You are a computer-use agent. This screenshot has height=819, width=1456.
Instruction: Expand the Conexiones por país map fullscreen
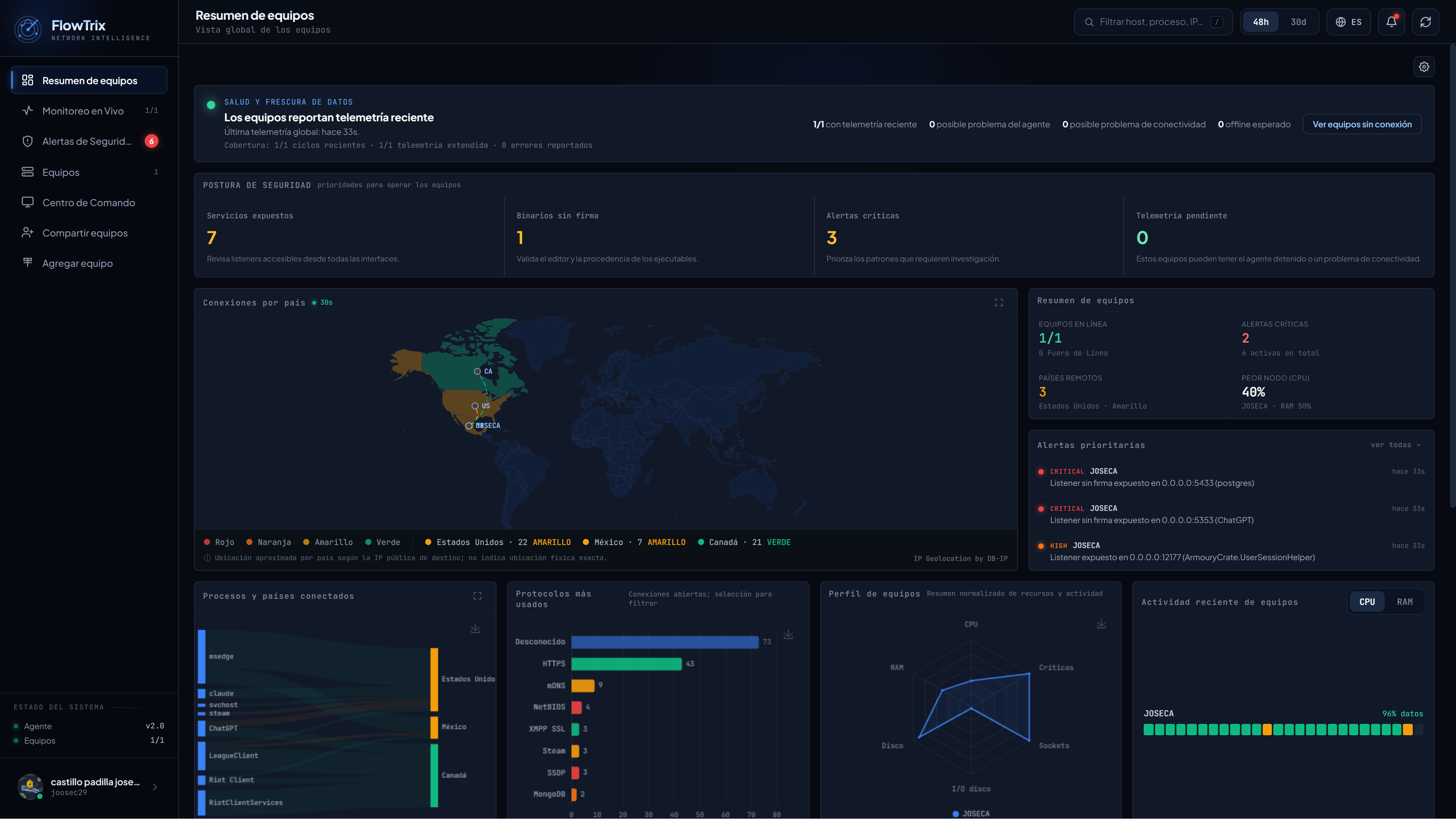pos(999,303)
